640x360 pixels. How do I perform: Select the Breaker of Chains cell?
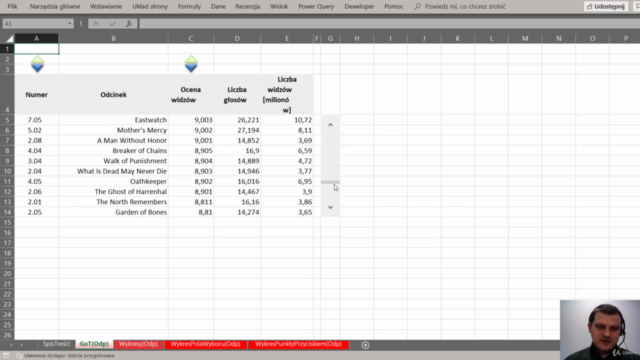[x=113, y=151]
